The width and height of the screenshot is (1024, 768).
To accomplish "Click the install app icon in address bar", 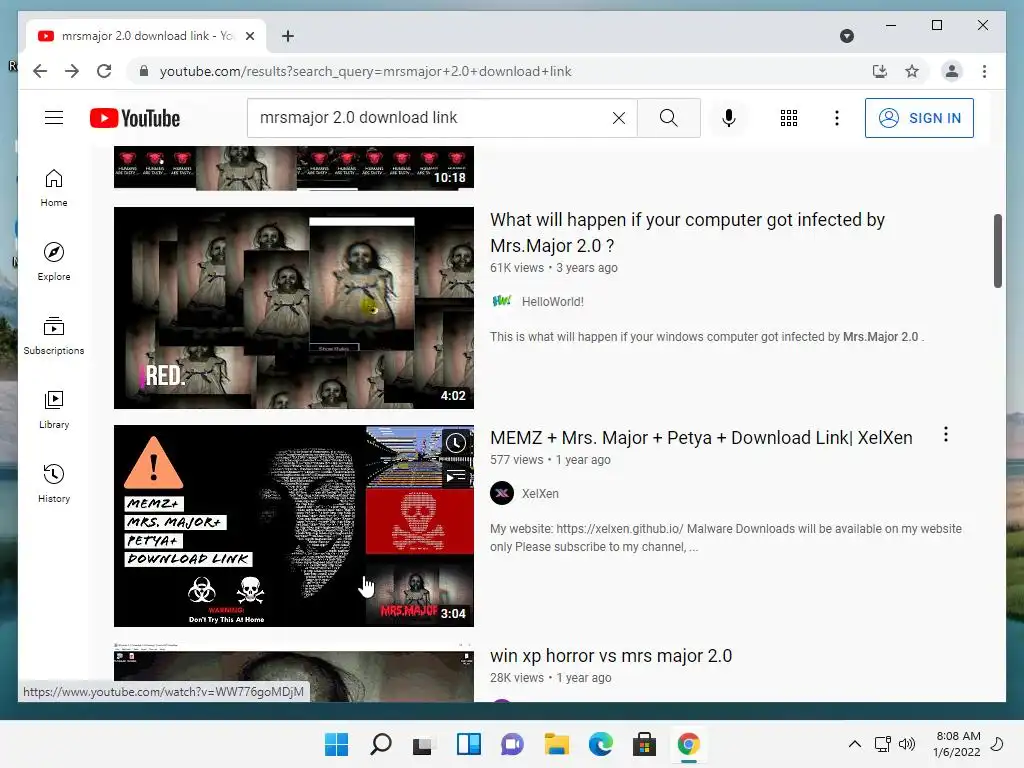I will coord(880,71).
